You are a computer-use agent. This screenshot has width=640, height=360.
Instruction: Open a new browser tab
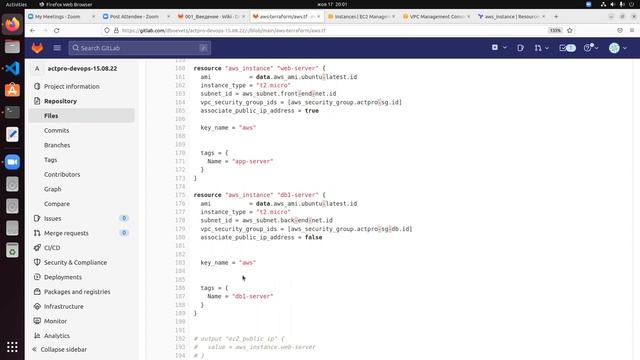pyautogui.click(x=556, y=17)
